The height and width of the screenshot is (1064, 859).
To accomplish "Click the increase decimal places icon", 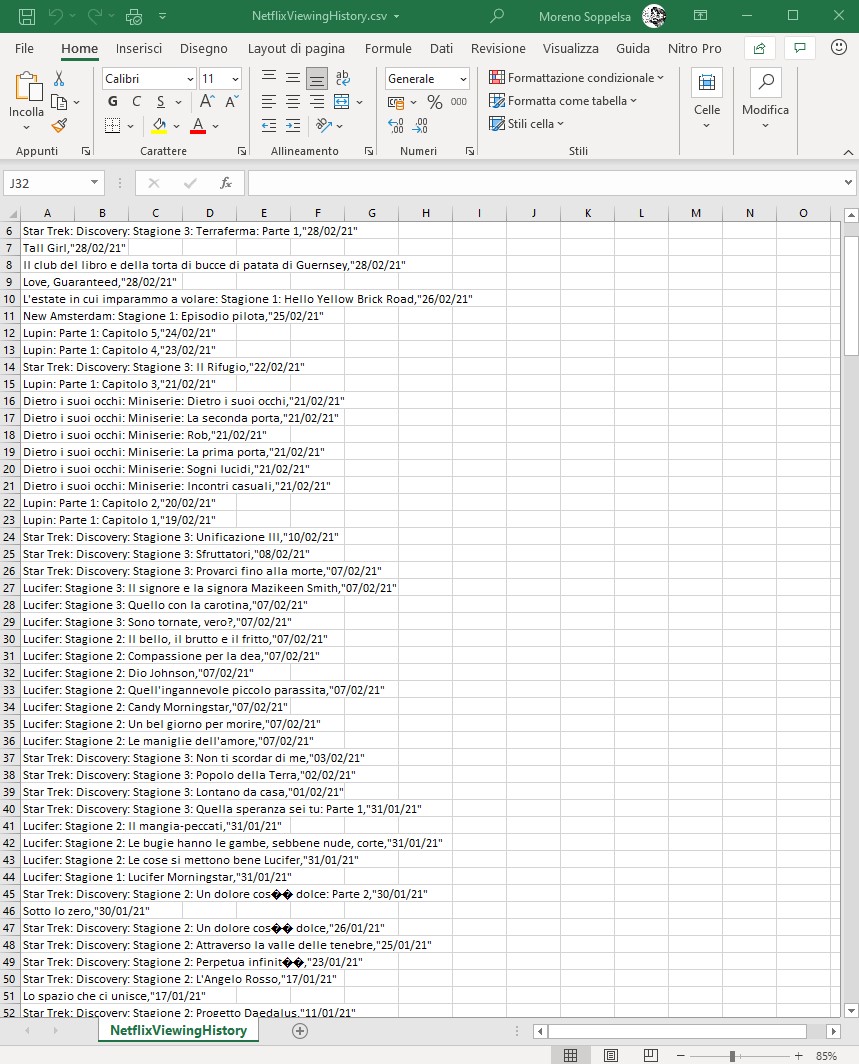I will (395, 126).
